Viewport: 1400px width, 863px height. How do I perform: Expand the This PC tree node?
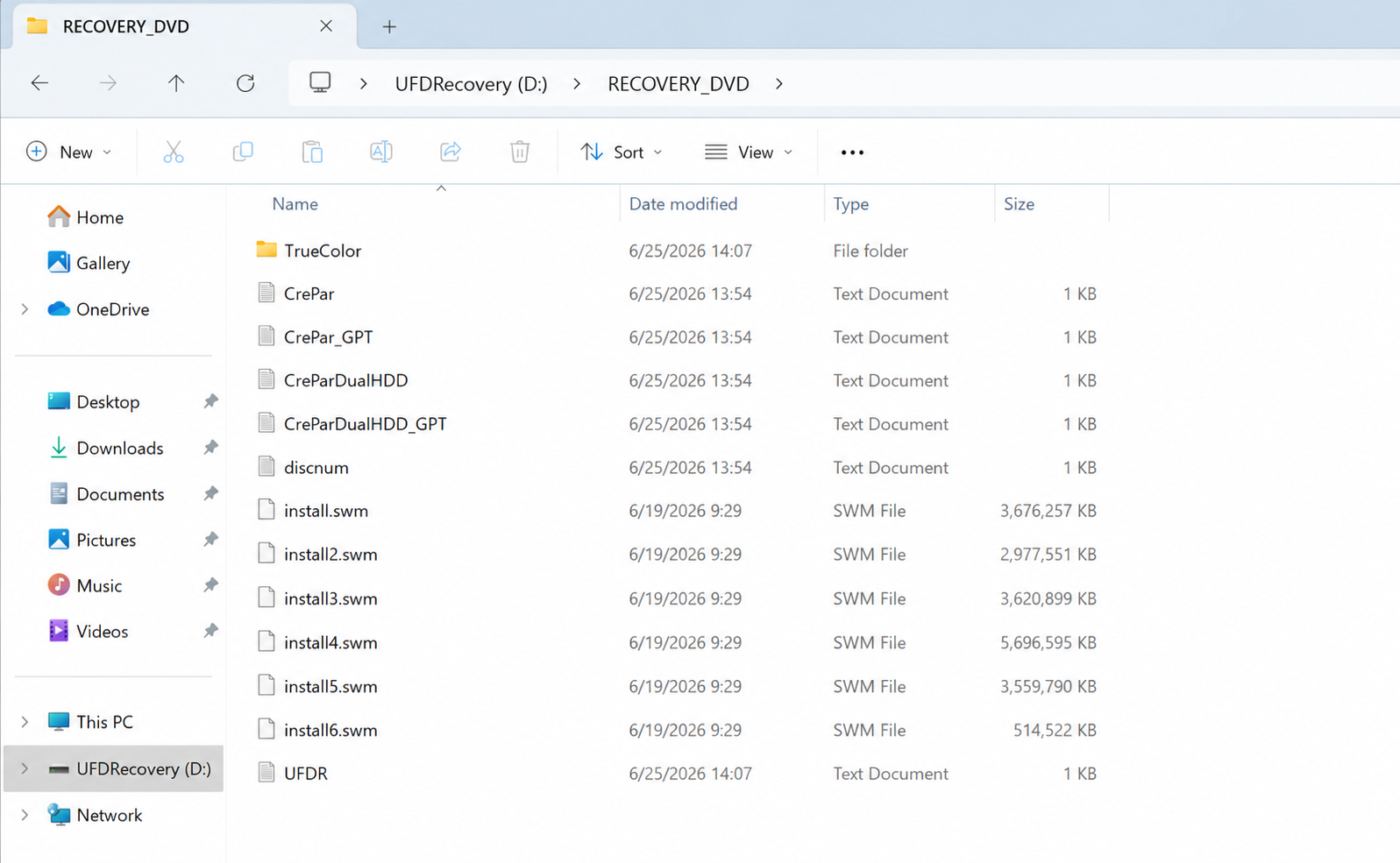point(25,722)
